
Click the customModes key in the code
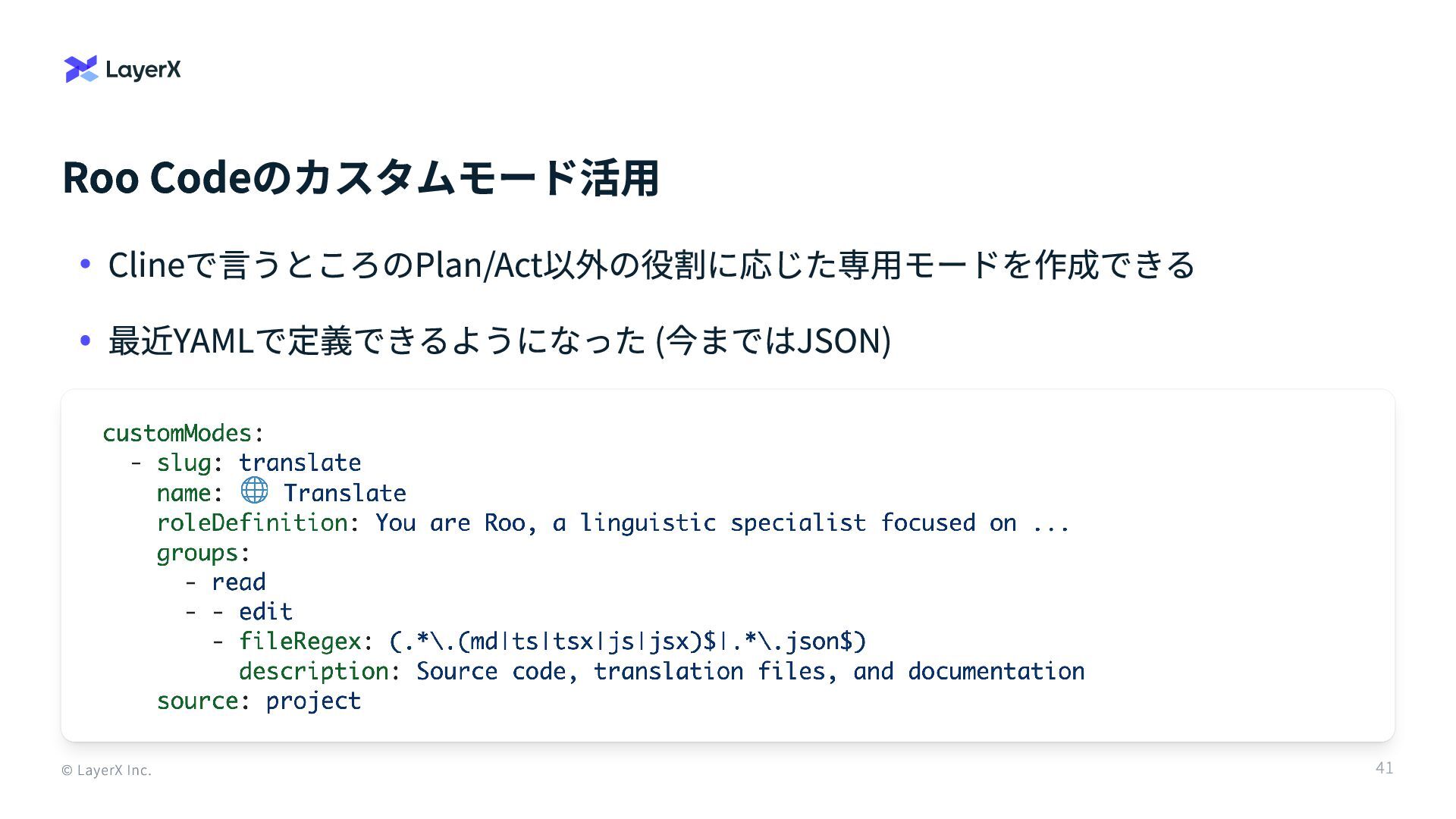tap(177, 433)
